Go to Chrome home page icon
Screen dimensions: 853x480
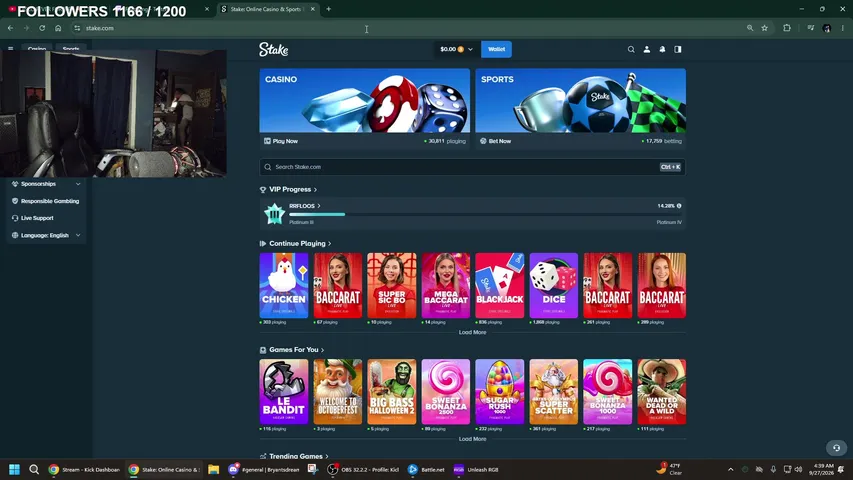[58, 28]
